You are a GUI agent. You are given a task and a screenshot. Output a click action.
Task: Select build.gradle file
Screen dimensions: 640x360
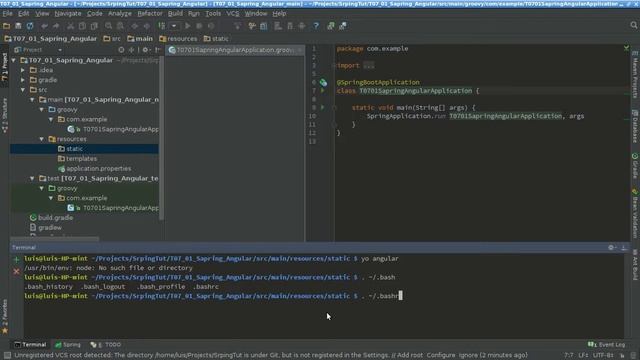[x=51, y=218]
